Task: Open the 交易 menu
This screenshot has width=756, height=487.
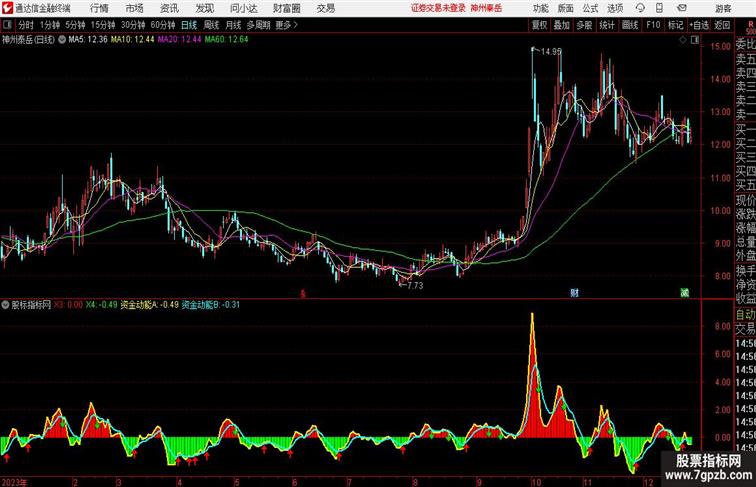Action: point(325,8)
